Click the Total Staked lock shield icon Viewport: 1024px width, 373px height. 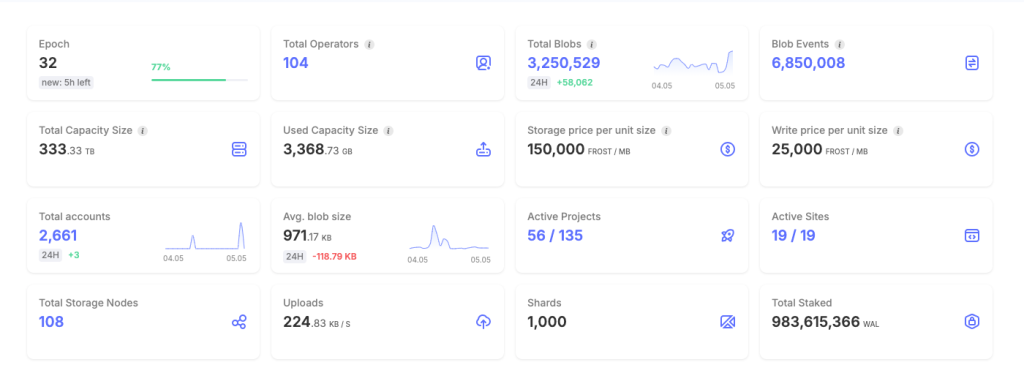[972, 322]
